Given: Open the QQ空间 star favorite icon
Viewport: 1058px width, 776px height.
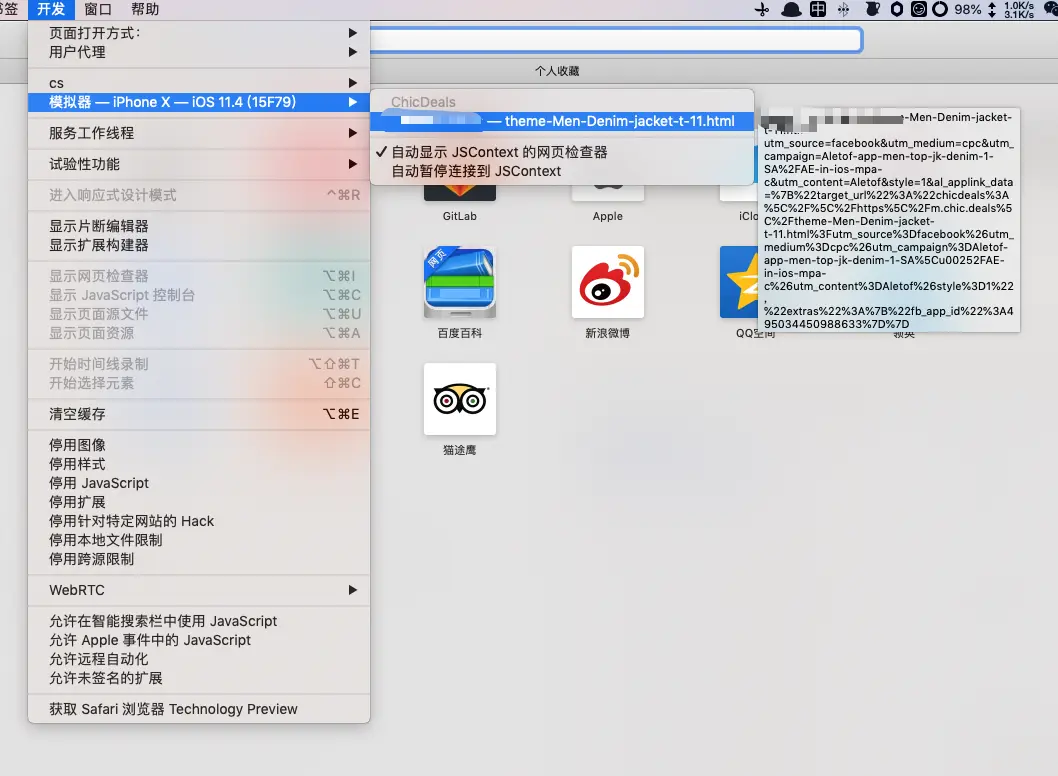Looking at the screenshot, I should pos(739,282).
